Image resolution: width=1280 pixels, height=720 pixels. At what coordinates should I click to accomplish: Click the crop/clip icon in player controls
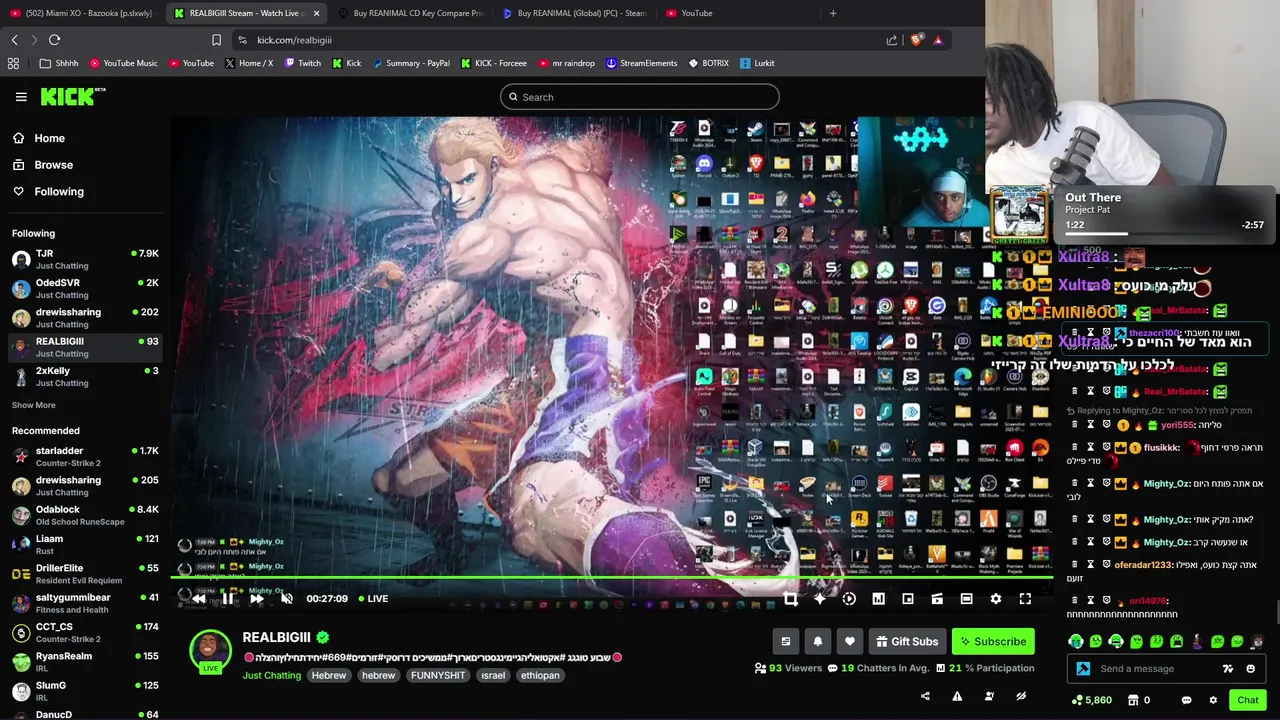[790, 599]
